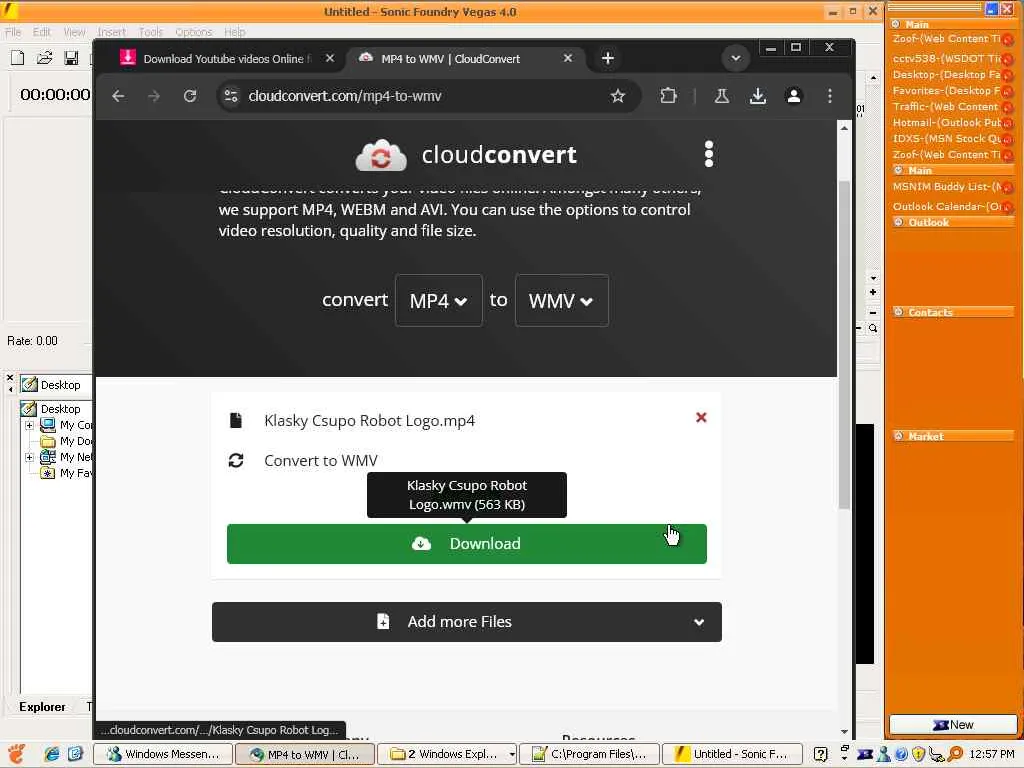Open the MP4 source format dropdown

(438, 300)
